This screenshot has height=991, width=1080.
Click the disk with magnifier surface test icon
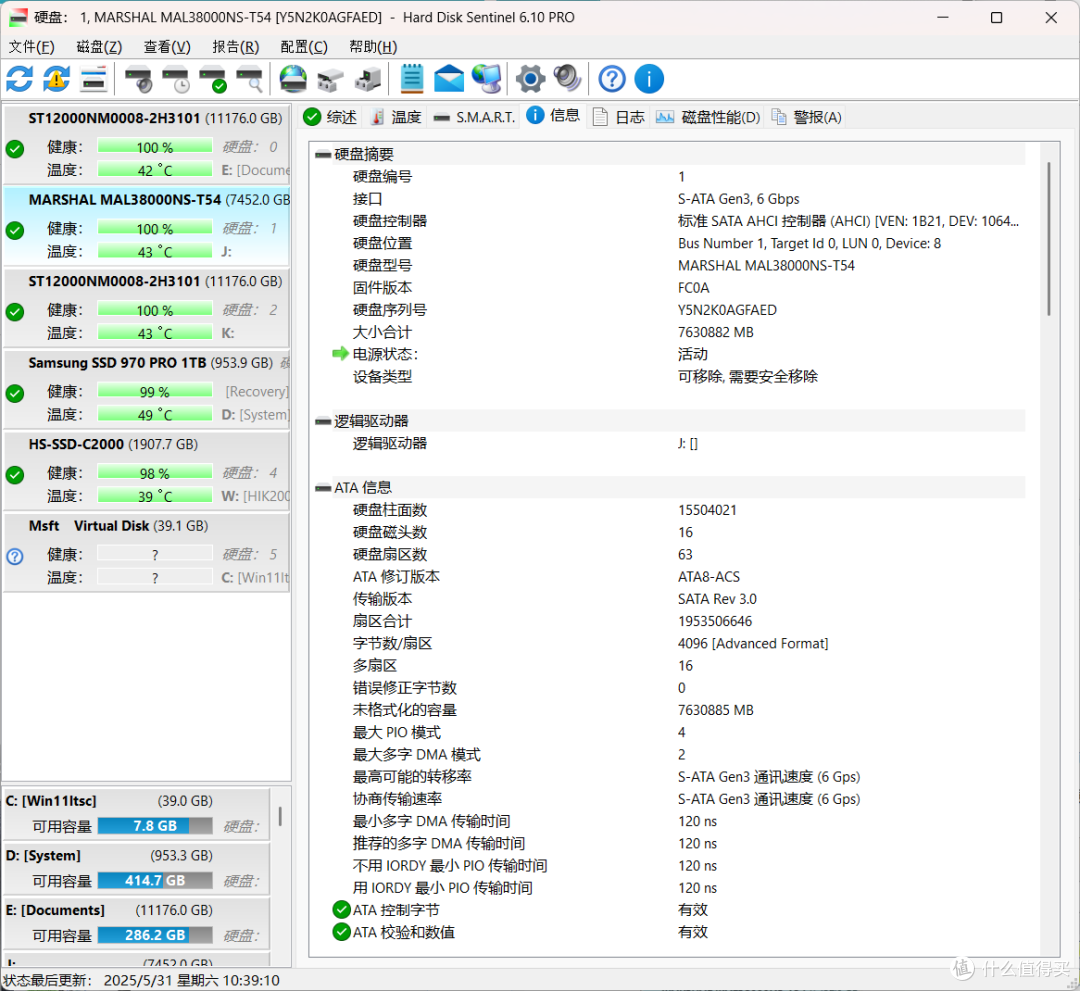[249, 79]
